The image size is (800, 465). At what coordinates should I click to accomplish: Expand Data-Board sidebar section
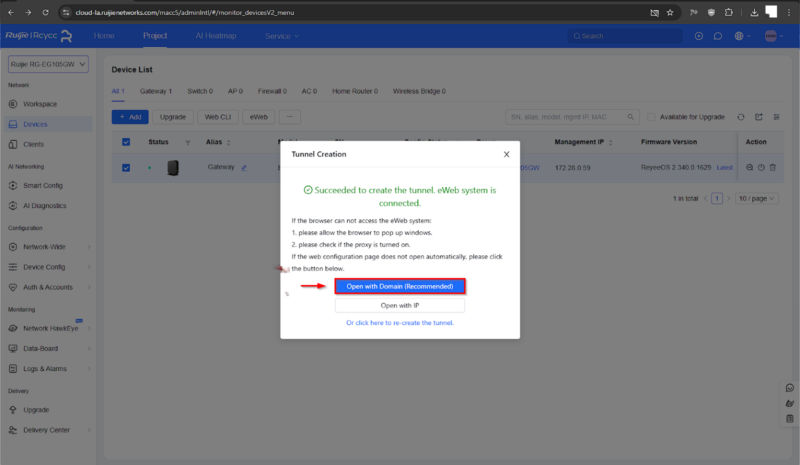coord(48,349)
